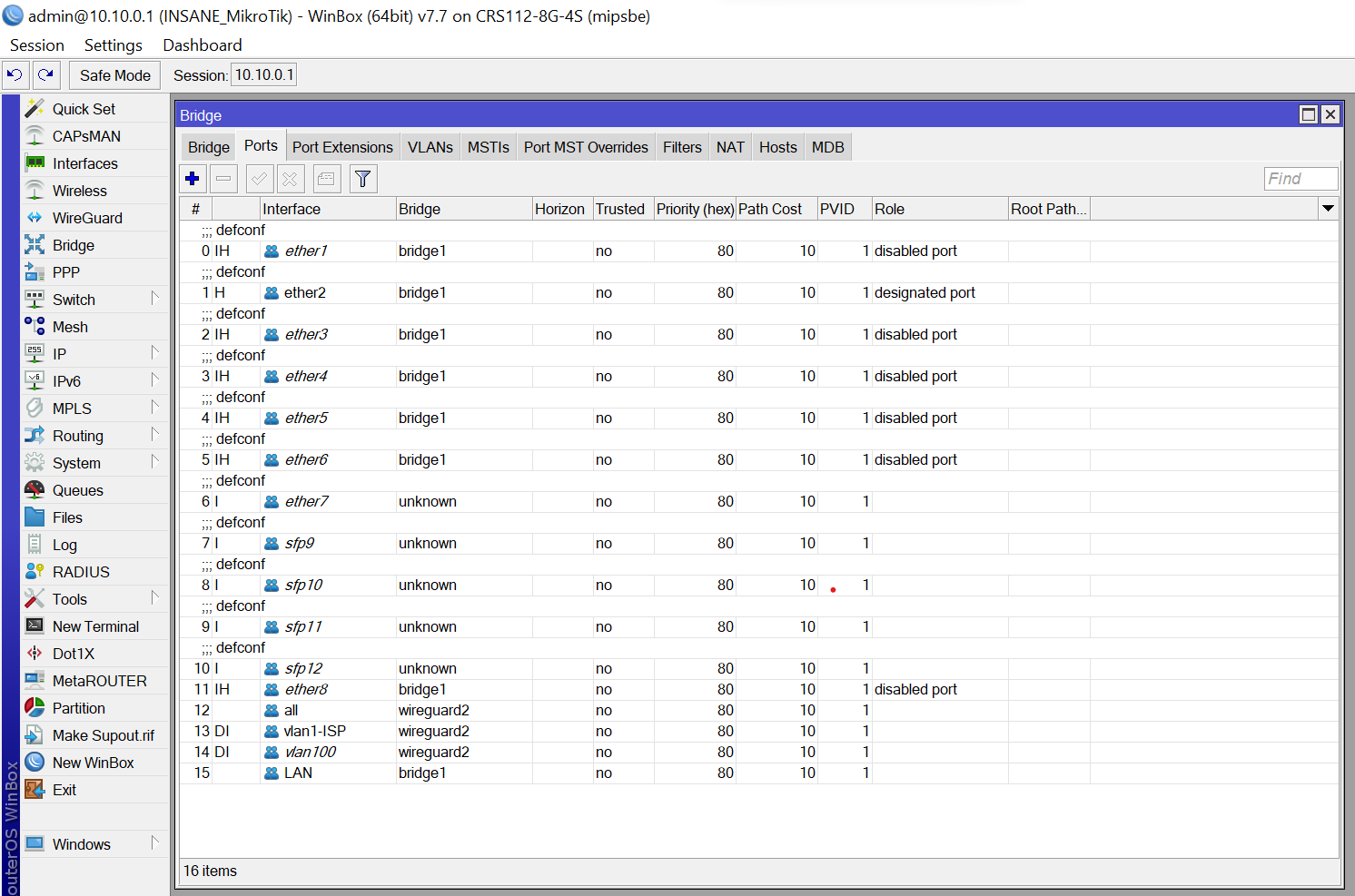Select the sfp10 port row
This screenshot has width=1355, height=896.
click(x=758, y=586)
